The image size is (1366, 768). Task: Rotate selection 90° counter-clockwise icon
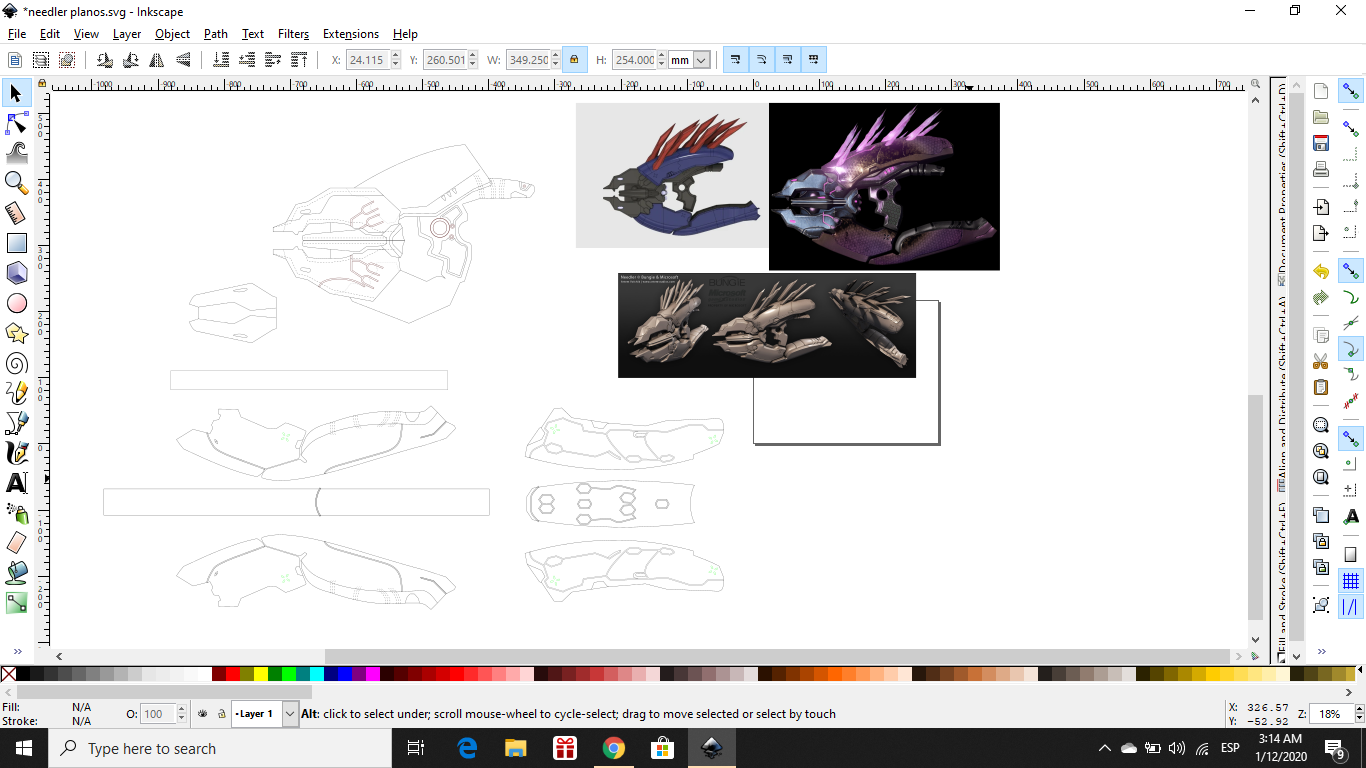[x=104, y=60]
